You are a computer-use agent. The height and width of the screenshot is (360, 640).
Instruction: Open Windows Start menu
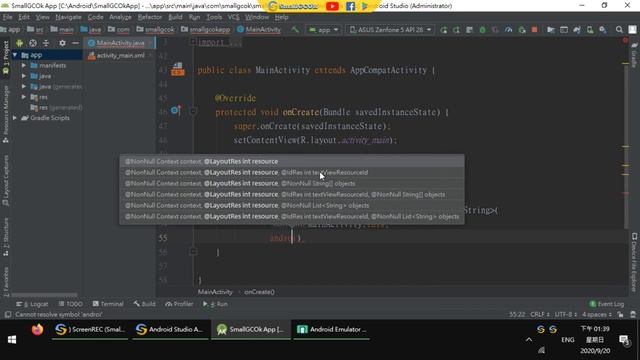coord(12,340)
